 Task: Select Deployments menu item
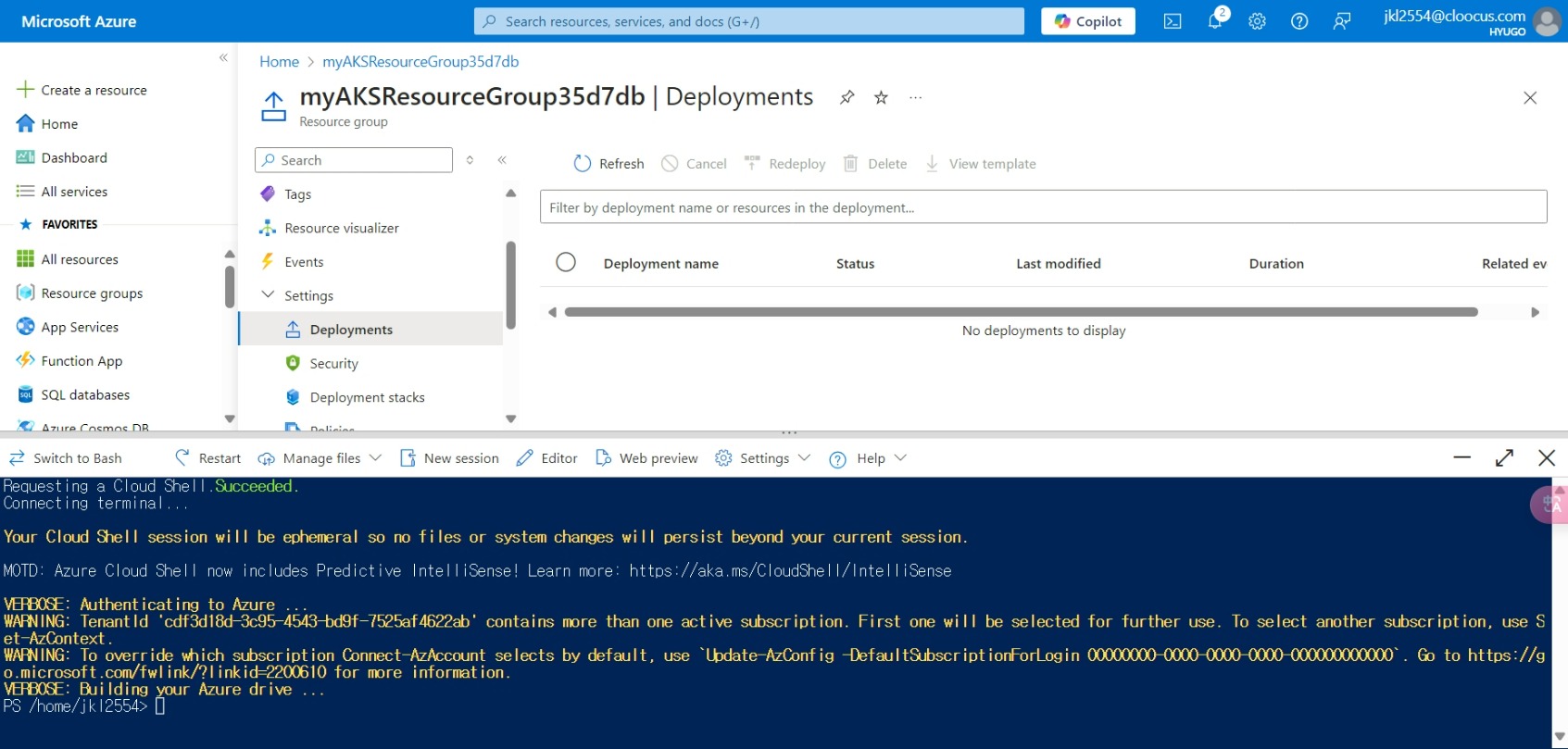point(370,330)
